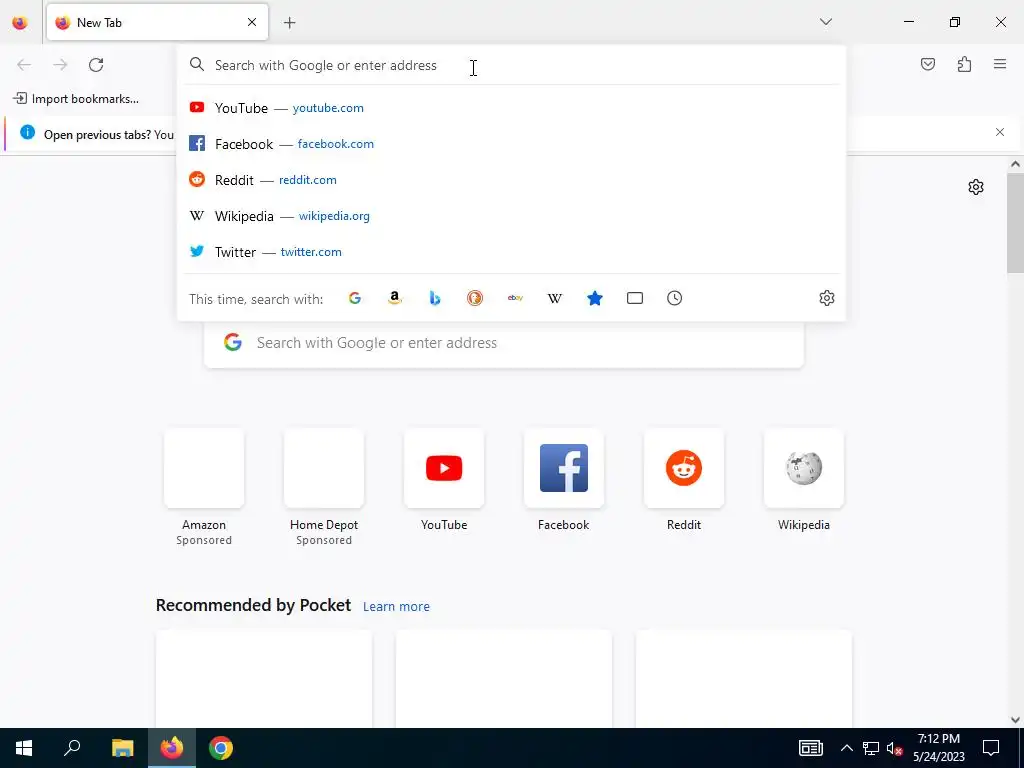Launch Google Chrome from taskbar
Viewport: 1024px width, 768px height.
[x=221, y=748]
